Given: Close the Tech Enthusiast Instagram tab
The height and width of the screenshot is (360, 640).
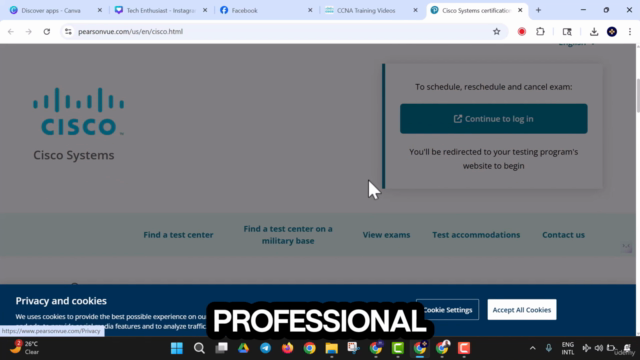Looking at the screenshot, I should tap(205, 10).
